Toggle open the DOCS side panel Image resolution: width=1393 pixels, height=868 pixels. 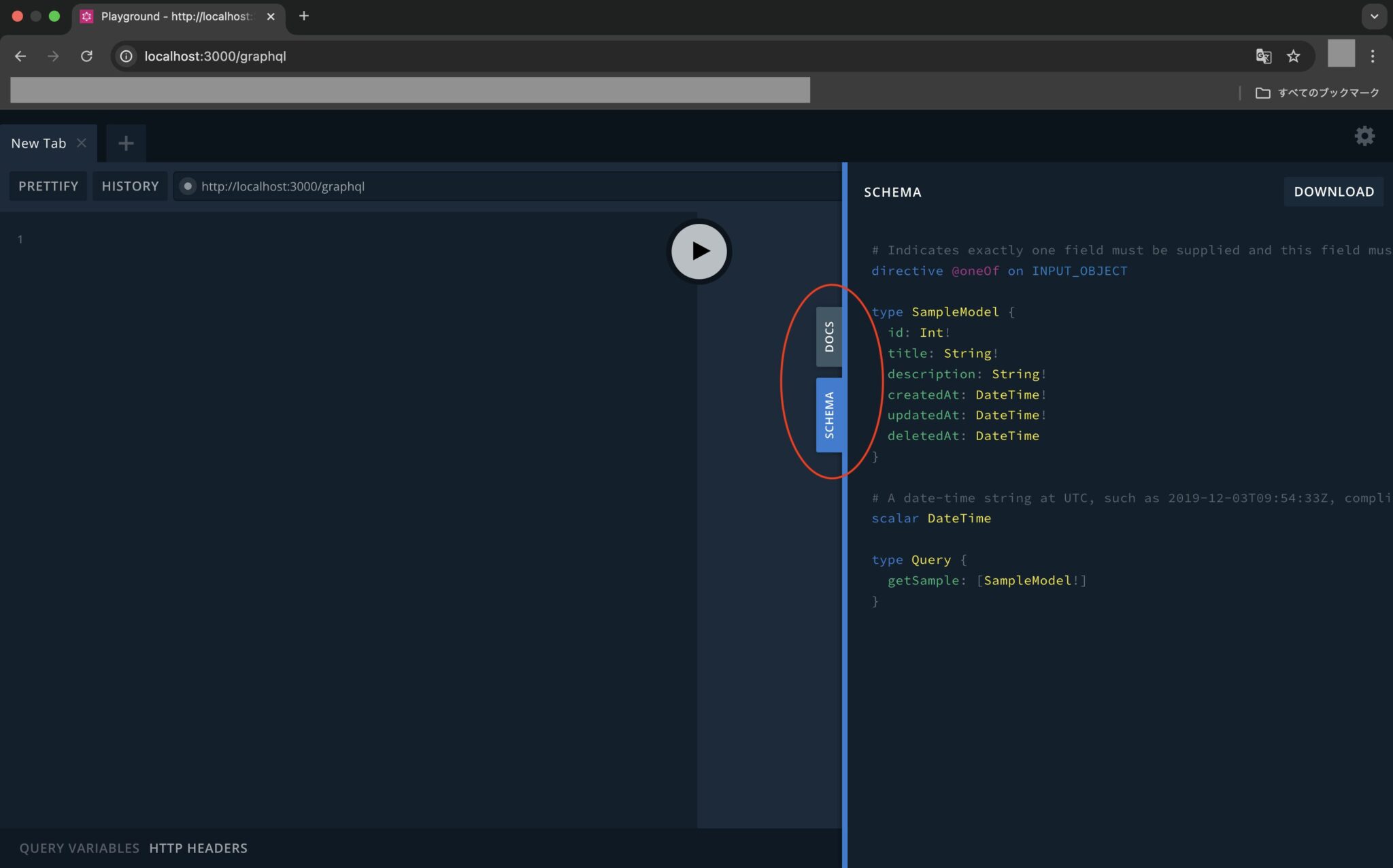[830, 336]
